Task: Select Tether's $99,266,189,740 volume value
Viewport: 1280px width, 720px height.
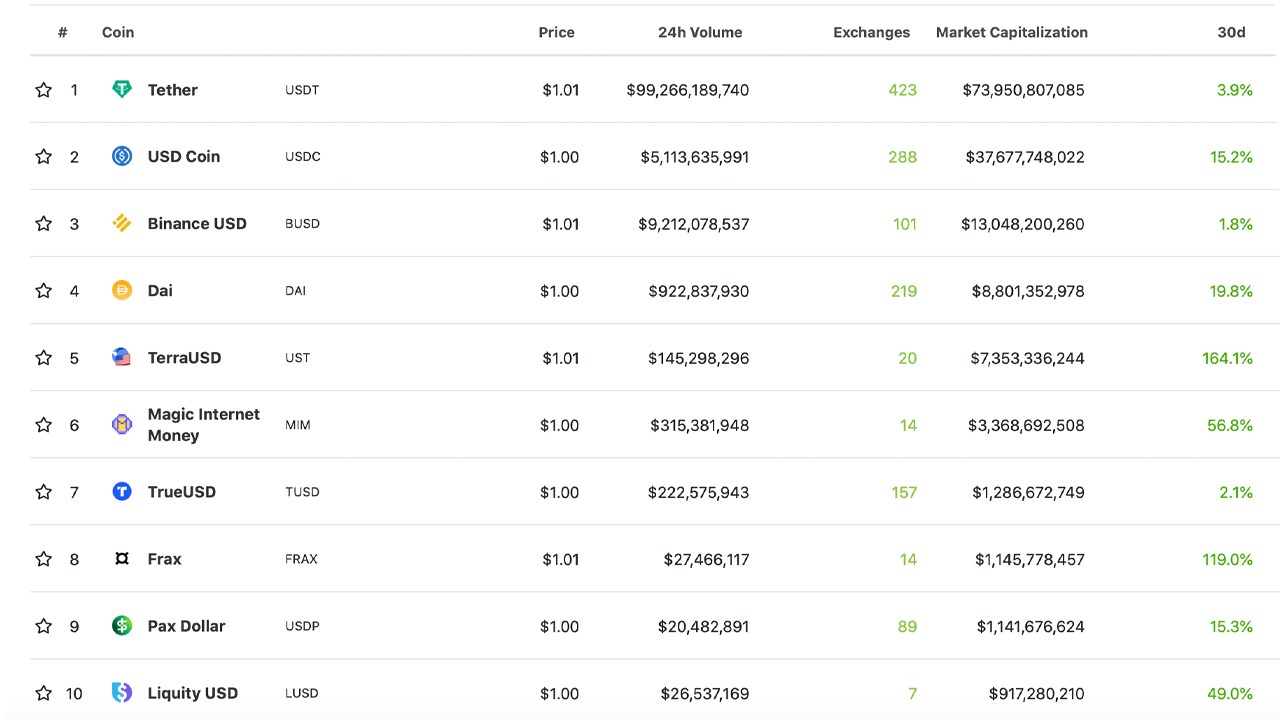Action: (x=688, y=90)
